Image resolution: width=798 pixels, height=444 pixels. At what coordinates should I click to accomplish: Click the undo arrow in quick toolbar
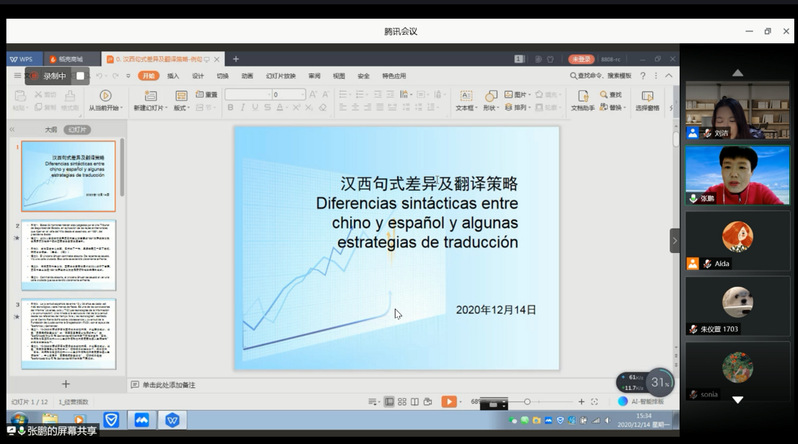(x=99, y=76)
